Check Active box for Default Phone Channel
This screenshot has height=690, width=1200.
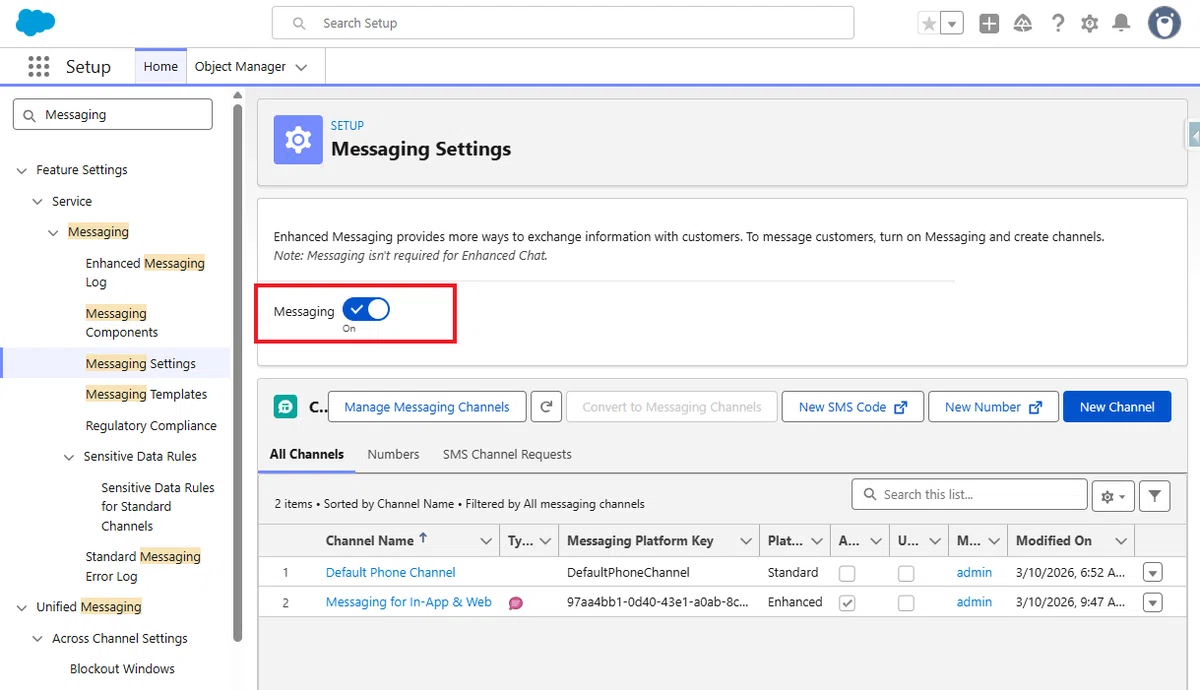click(x=847, y=573)
